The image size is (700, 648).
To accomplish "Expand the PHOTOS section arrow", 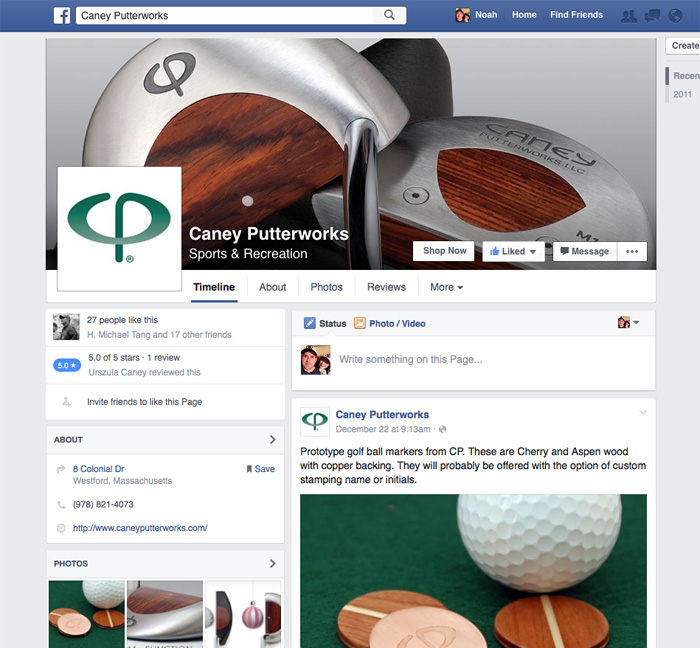I will [x=273, y=564].
